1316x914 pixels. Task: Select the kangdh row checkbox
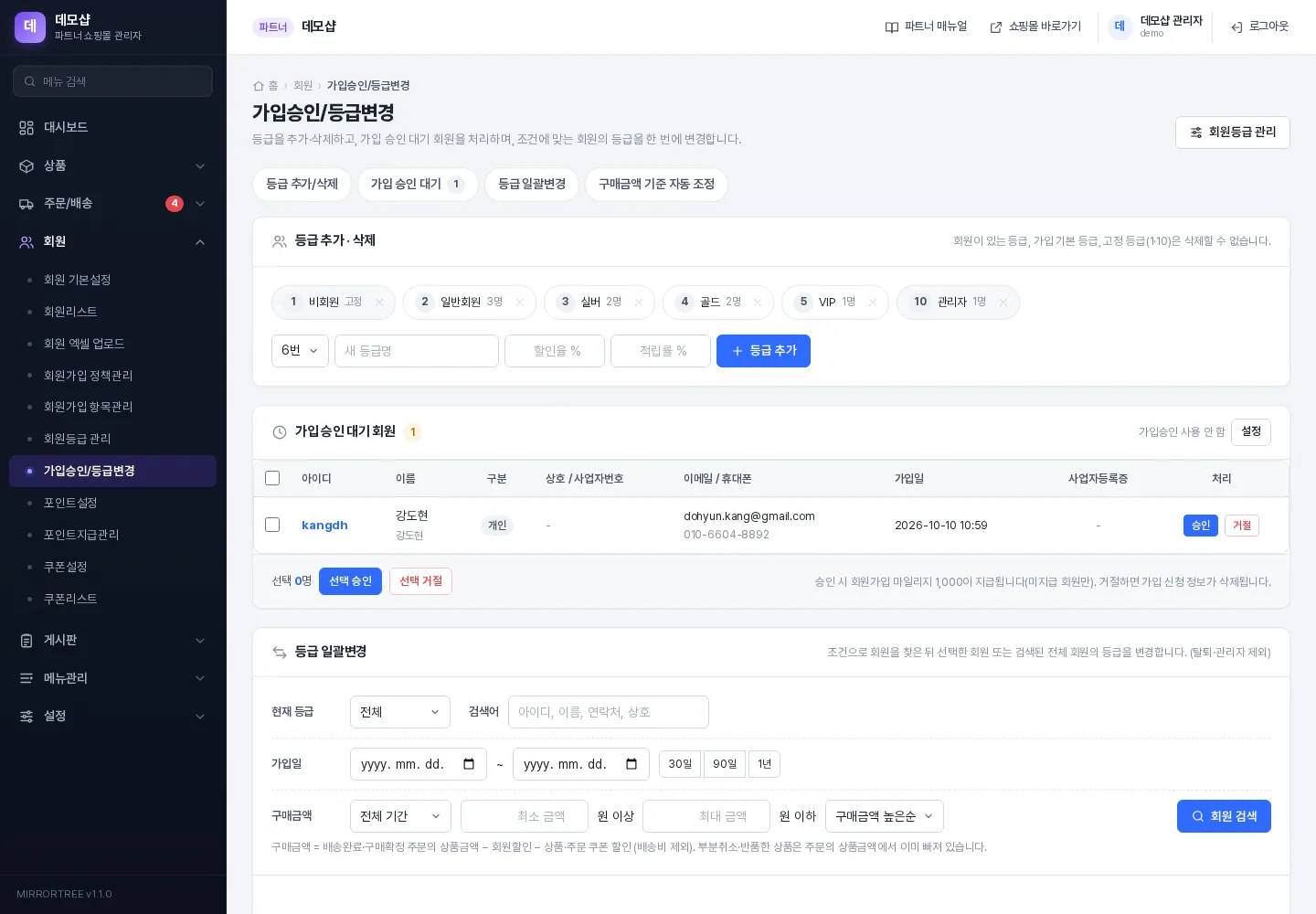(272, 525)
